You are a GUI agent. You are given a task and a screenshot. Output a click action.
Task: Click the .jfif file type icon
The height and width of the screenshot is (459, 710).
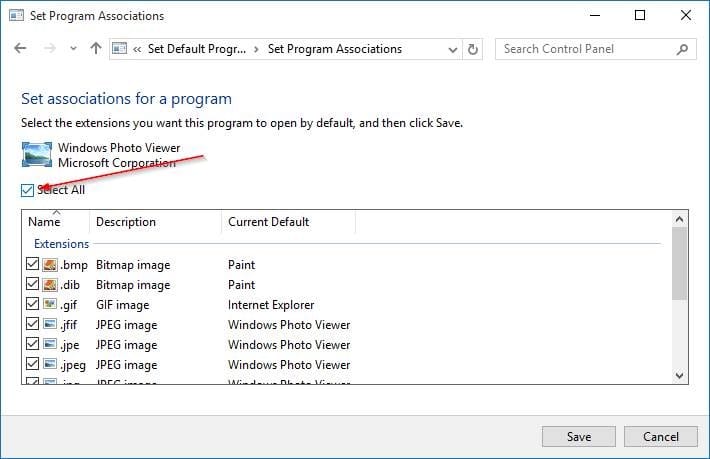pos(50,324)
